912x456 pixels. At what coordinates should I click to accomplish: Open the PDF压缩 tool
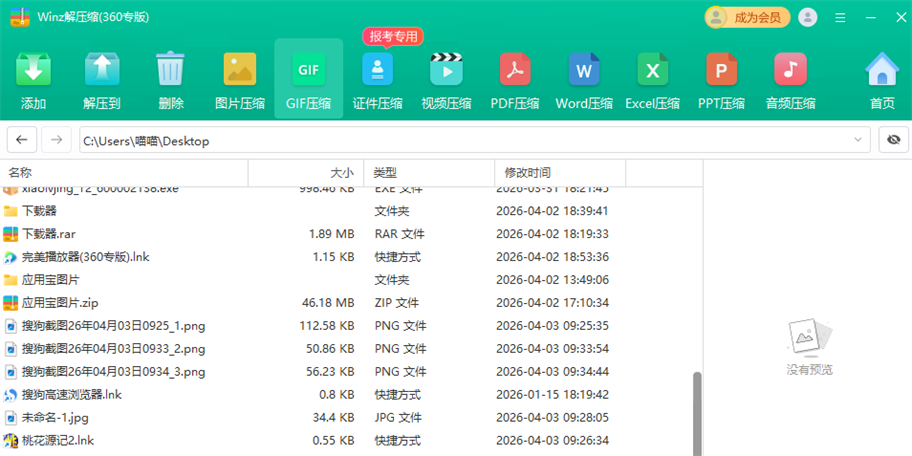point(514,78)
